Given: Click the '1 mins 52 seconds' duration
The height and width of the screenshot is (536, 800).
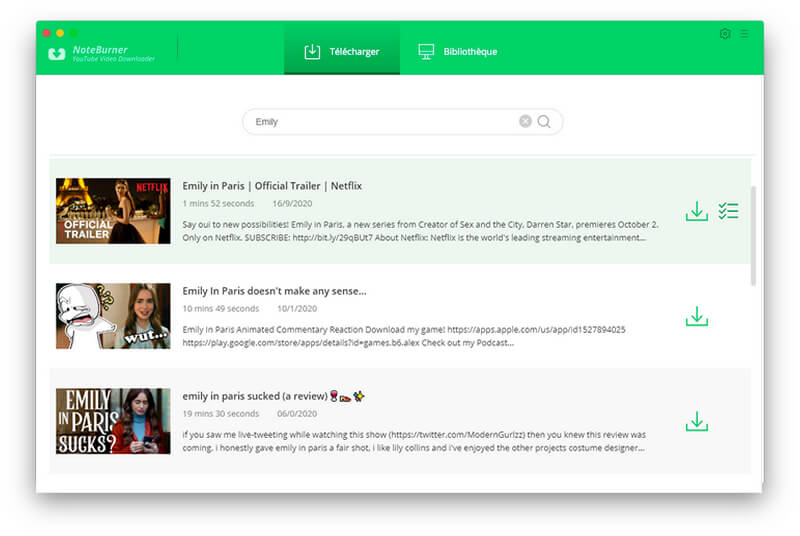Looking at the screenshot, I should (218, 203).
